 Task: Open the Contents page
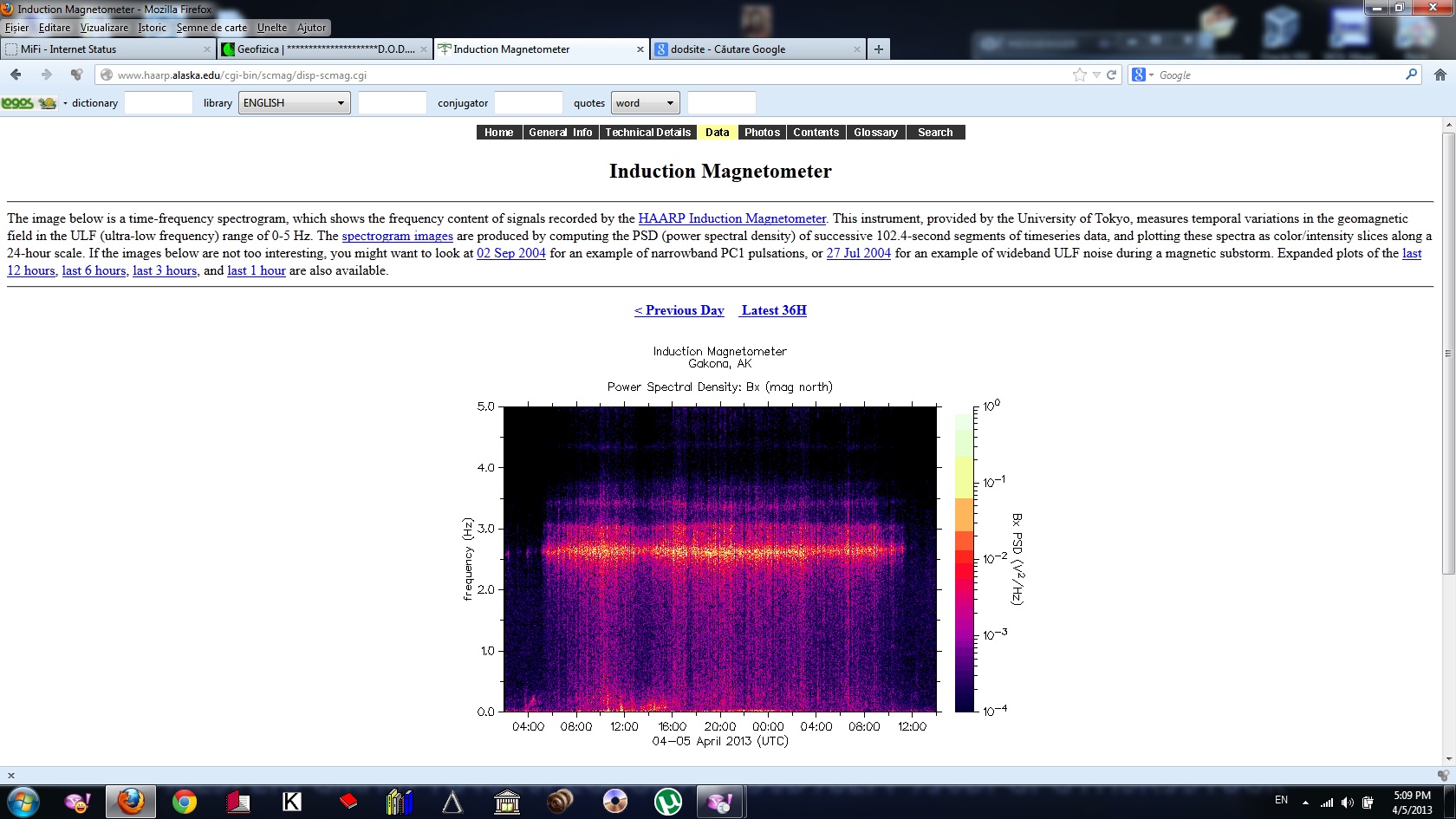[816, 133]
